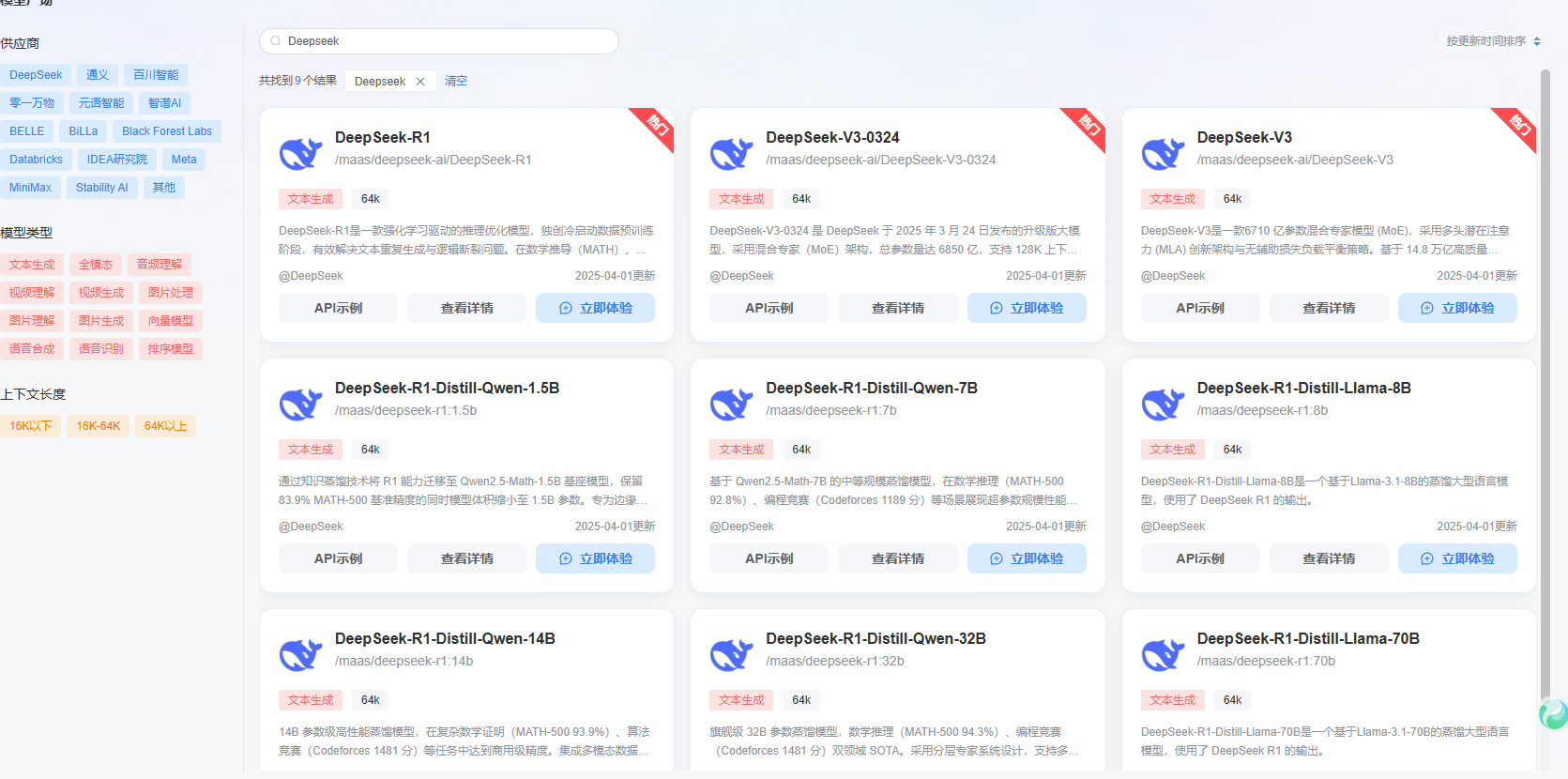
Task: Open the DeepSeek-R1-Distill-Llama-70B title
Action: point(1308,638)
